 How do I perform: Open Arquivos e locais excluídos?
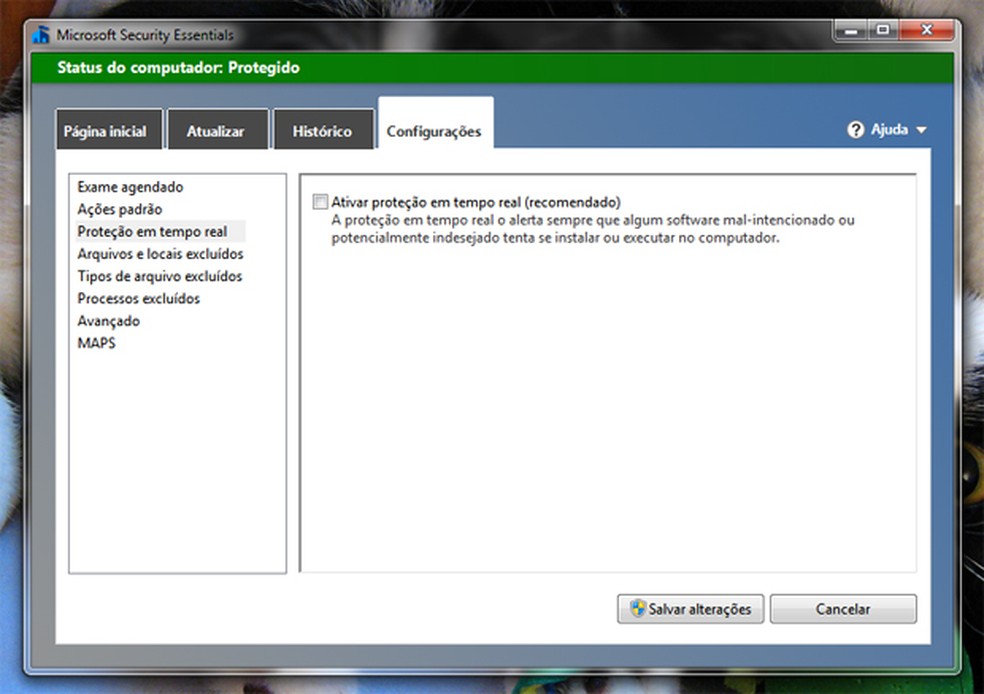coord(160,254)
